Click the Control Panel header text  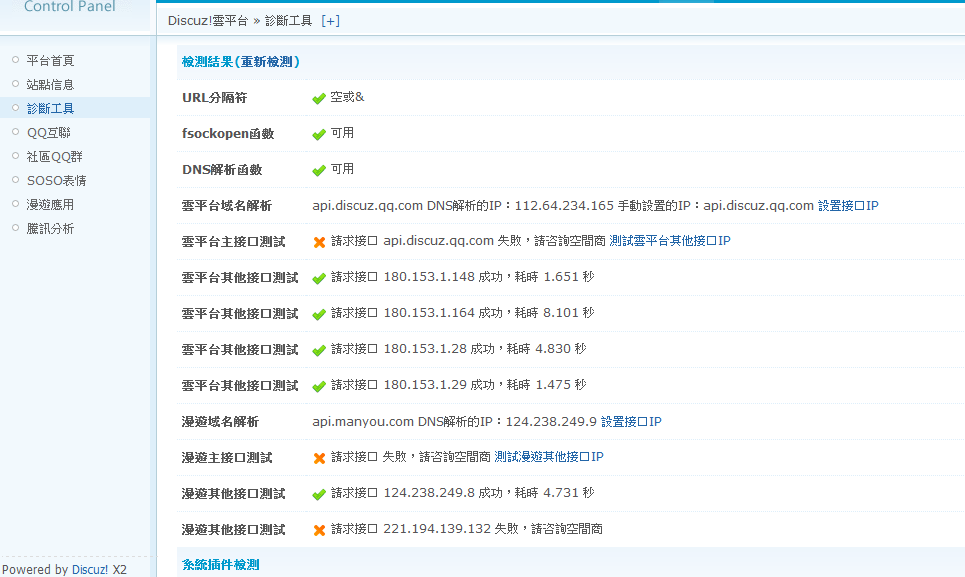pyautogui.click(x=70, y=7)
